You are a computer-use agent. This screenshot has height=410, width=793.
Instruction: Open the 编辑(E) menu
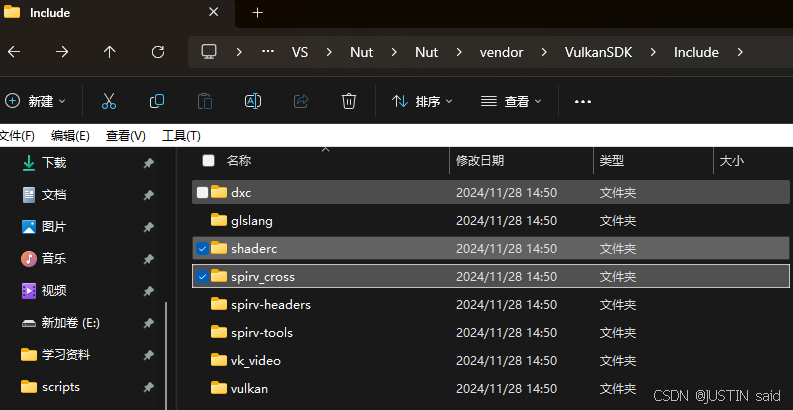tap(70, 135)
